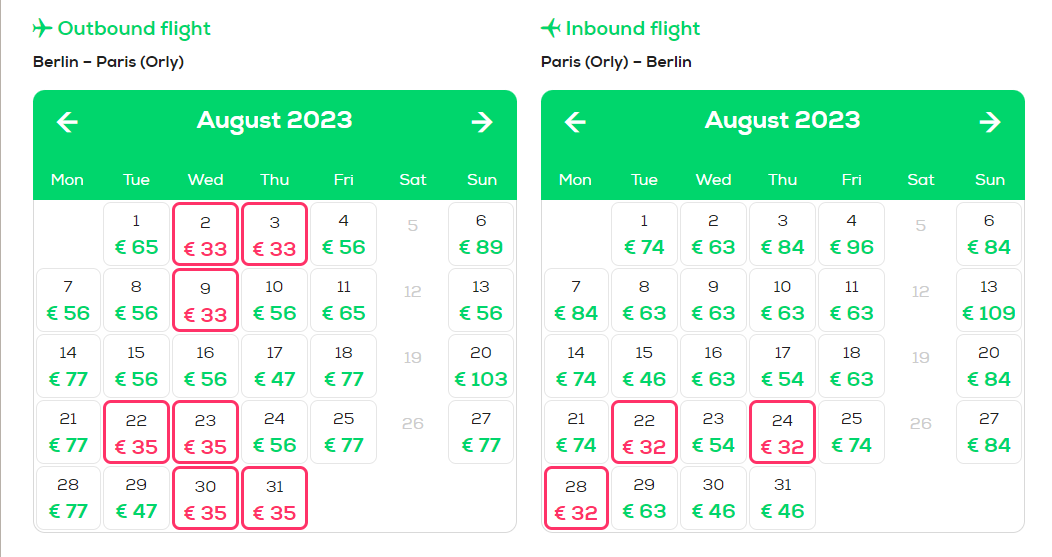Image resolution: width=1052 pixels, height=557 pixels.
Task: Go to next month in inbound calendar
Action: (x=990, y=121)
